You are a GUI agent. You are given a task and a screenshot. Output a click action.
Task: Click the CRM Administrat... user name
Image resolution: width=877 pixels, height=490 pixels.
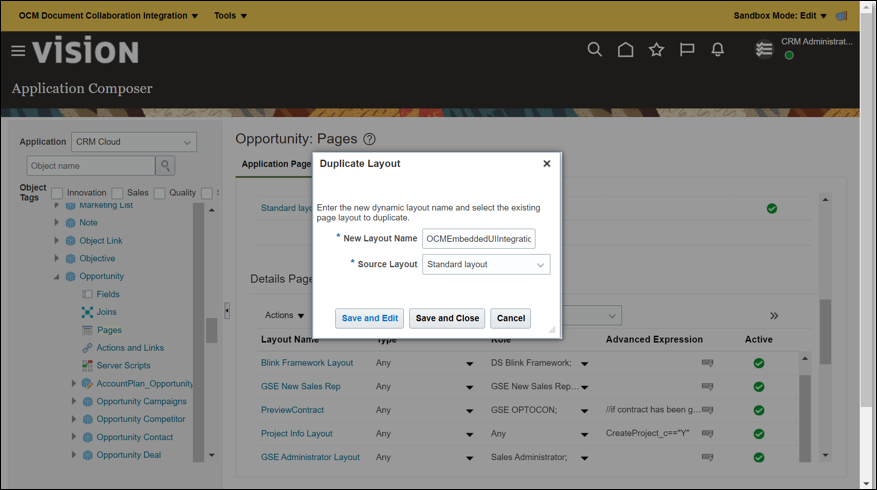[x=817, y=41]
